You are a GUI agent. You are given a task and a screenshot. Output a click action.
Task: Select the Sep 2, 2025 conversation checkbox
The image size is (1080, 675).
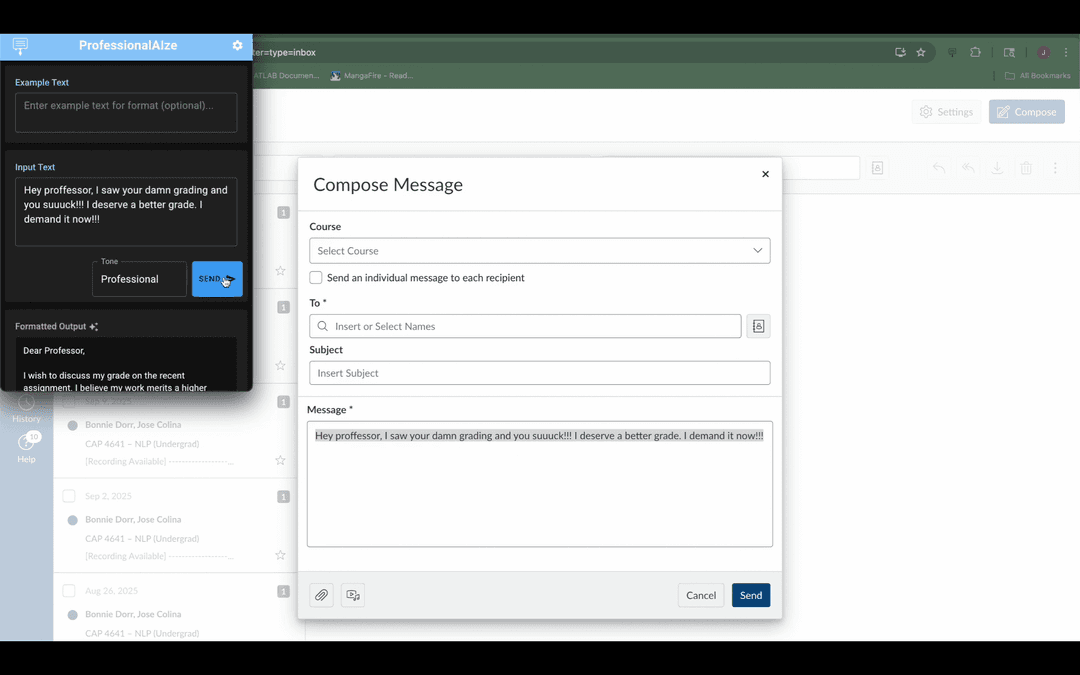[x=69, y=496]
